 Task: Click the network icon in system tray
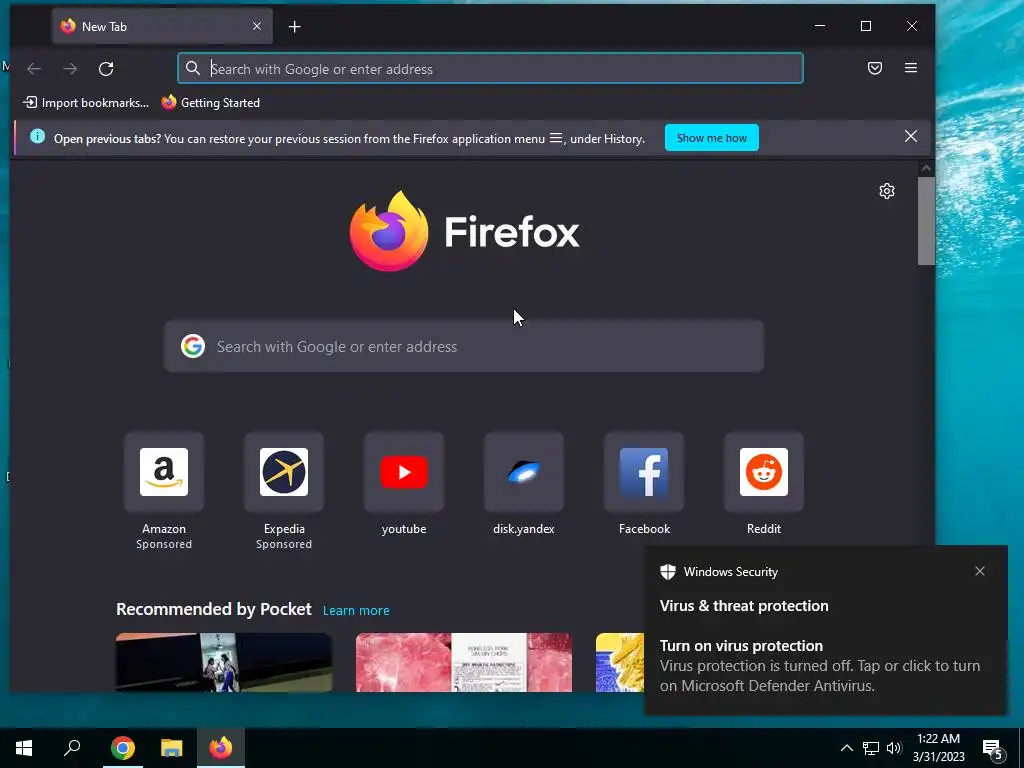coord(871,748)
